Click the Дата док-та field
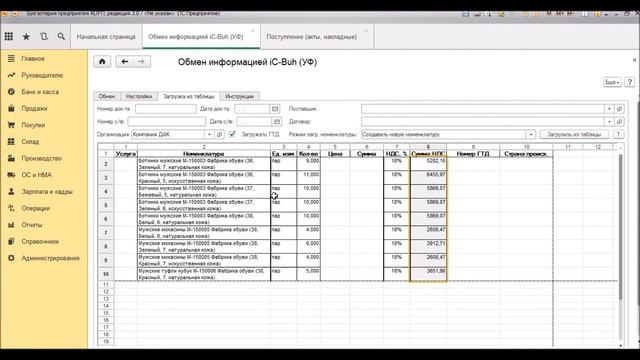This screenshot has height=360, width=640. [x=252, y=109]
